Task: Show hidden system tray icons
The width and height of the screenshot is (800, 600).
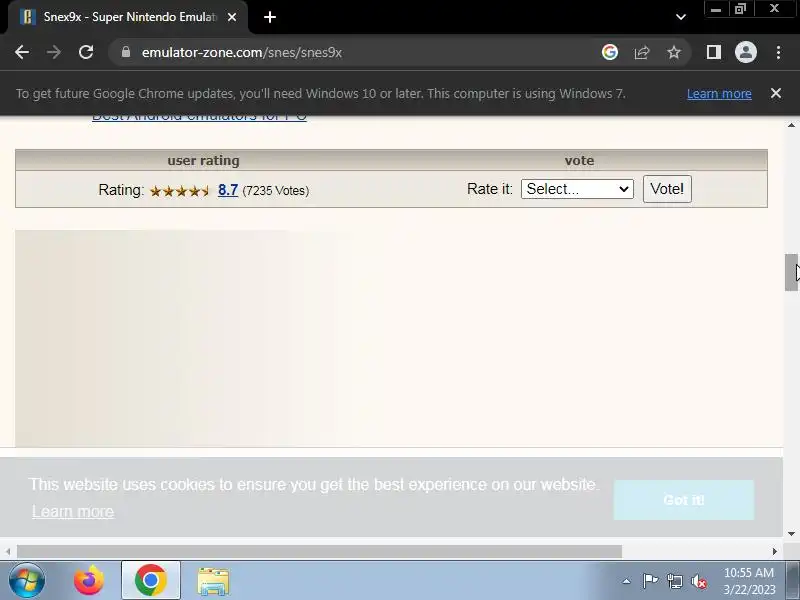Action: pyautogui.click(x=627, y=581)
